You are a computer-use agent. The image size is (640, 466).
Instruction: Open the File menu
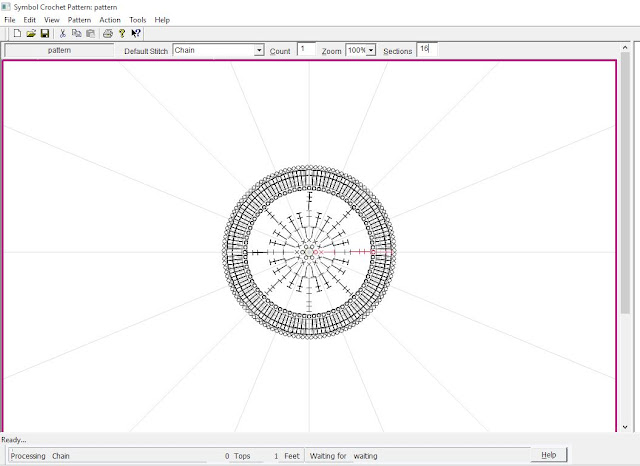[x=9, y=20]
